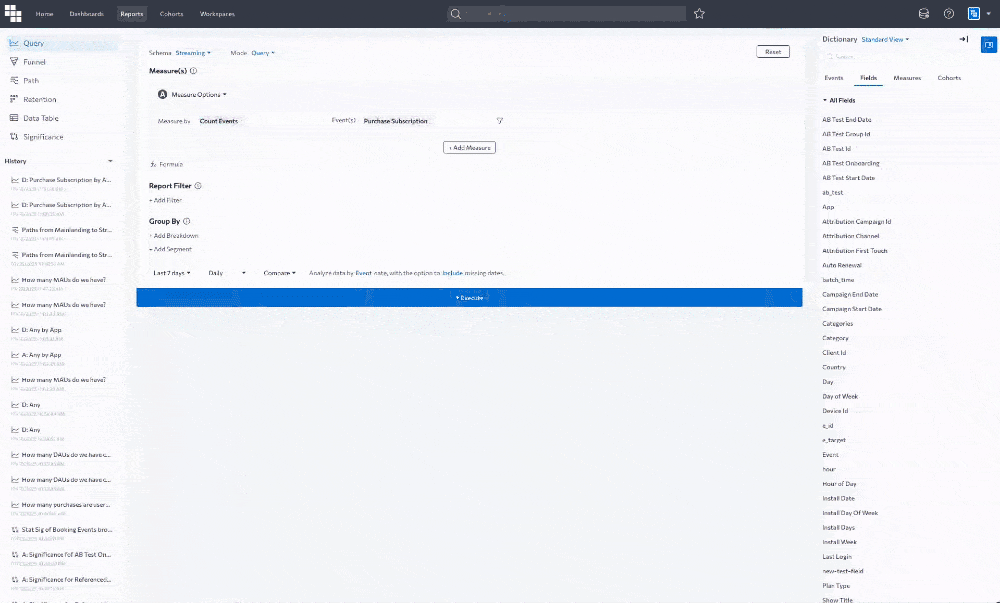Click the search magnifier icon
This screenshot has width=1000, height=603.
pyautogui.click(x=455, y=13)
